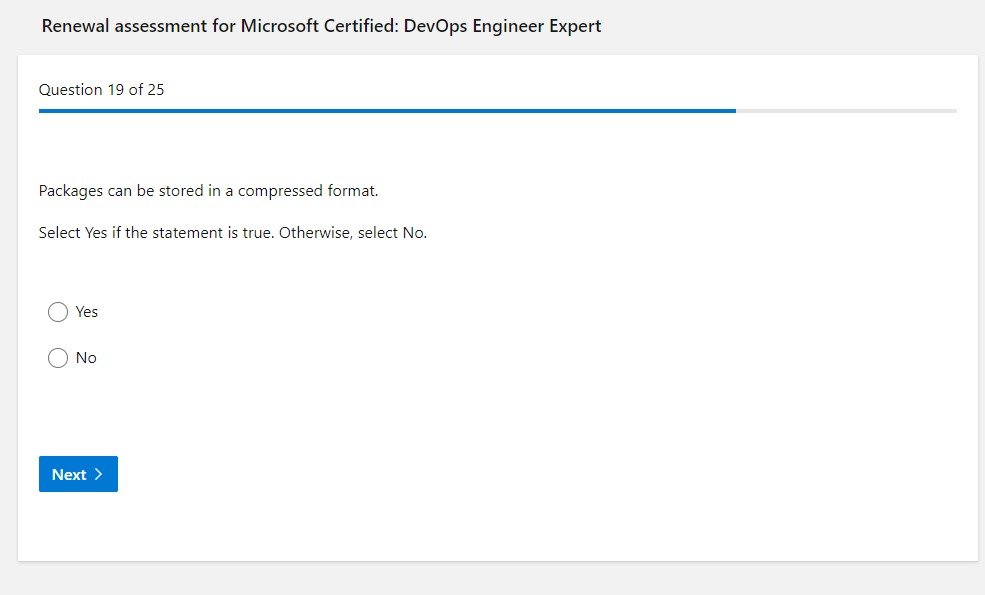This screenshot has width=985, height=595.
Task: Click the 'Packages can be stored in a compressed format.' statement
Action: click(208, 191)
